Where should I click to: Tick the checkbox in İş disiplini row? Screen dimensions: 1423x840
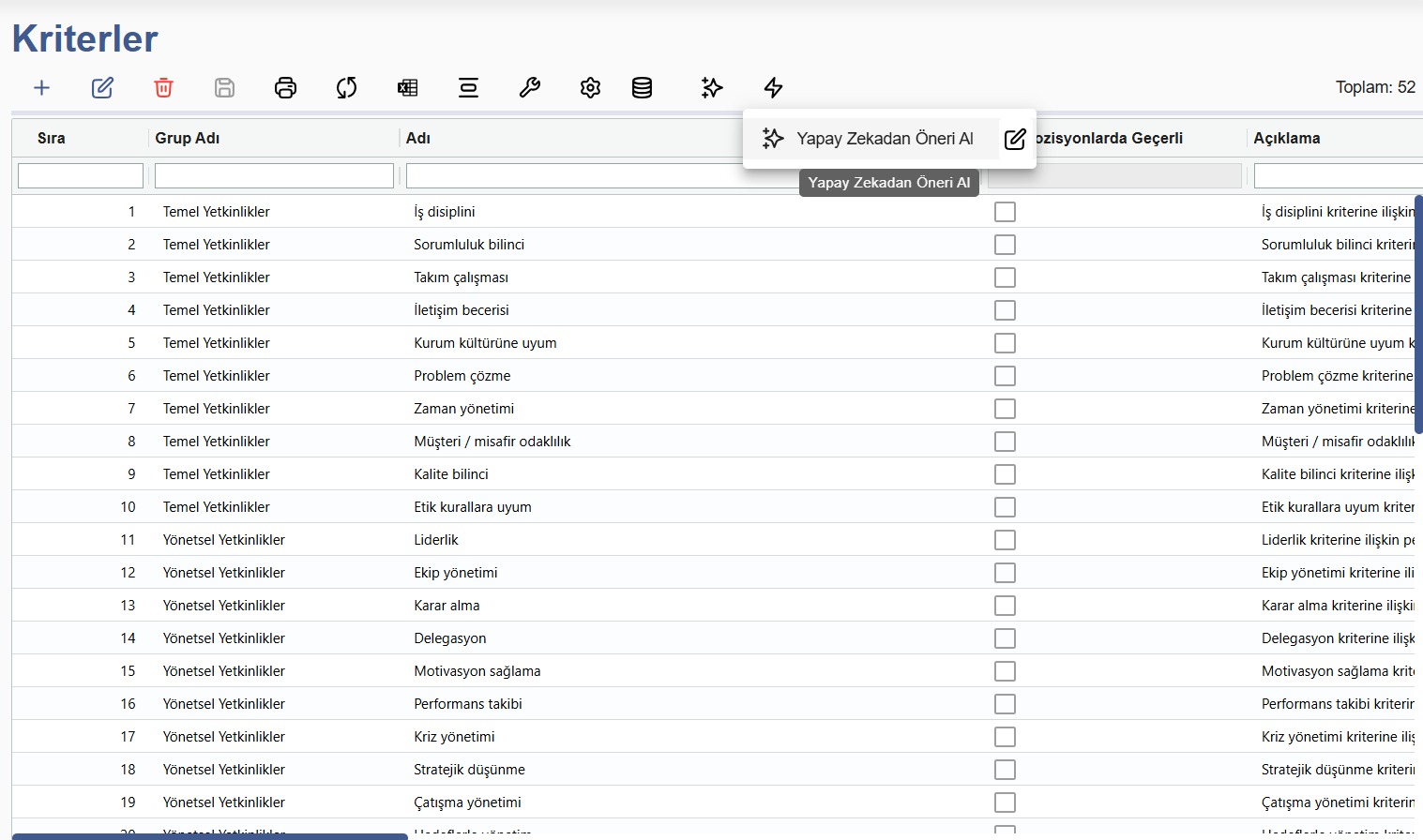(x=1005, y=212)
